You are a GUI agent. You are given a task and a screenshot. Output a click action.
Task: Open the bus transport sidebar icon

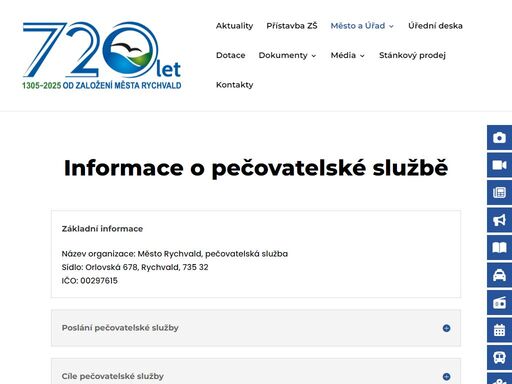pos(499,358)
